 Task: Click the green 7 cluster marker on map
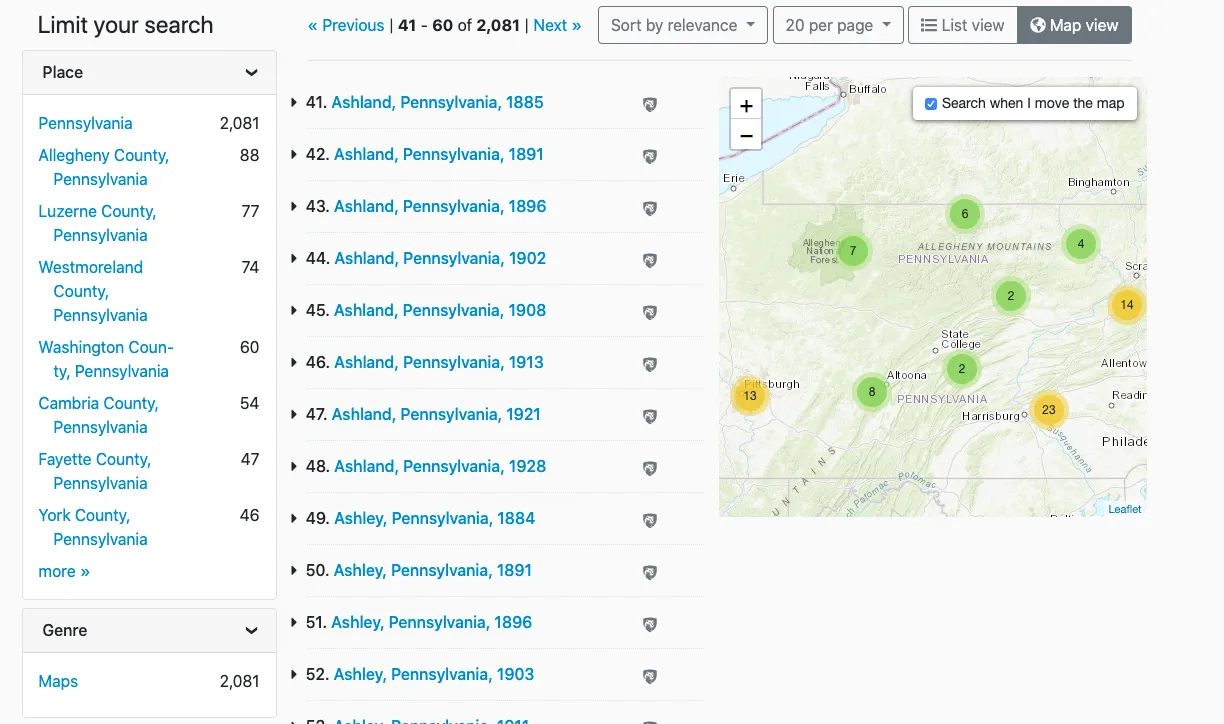(x=852, y=250)
